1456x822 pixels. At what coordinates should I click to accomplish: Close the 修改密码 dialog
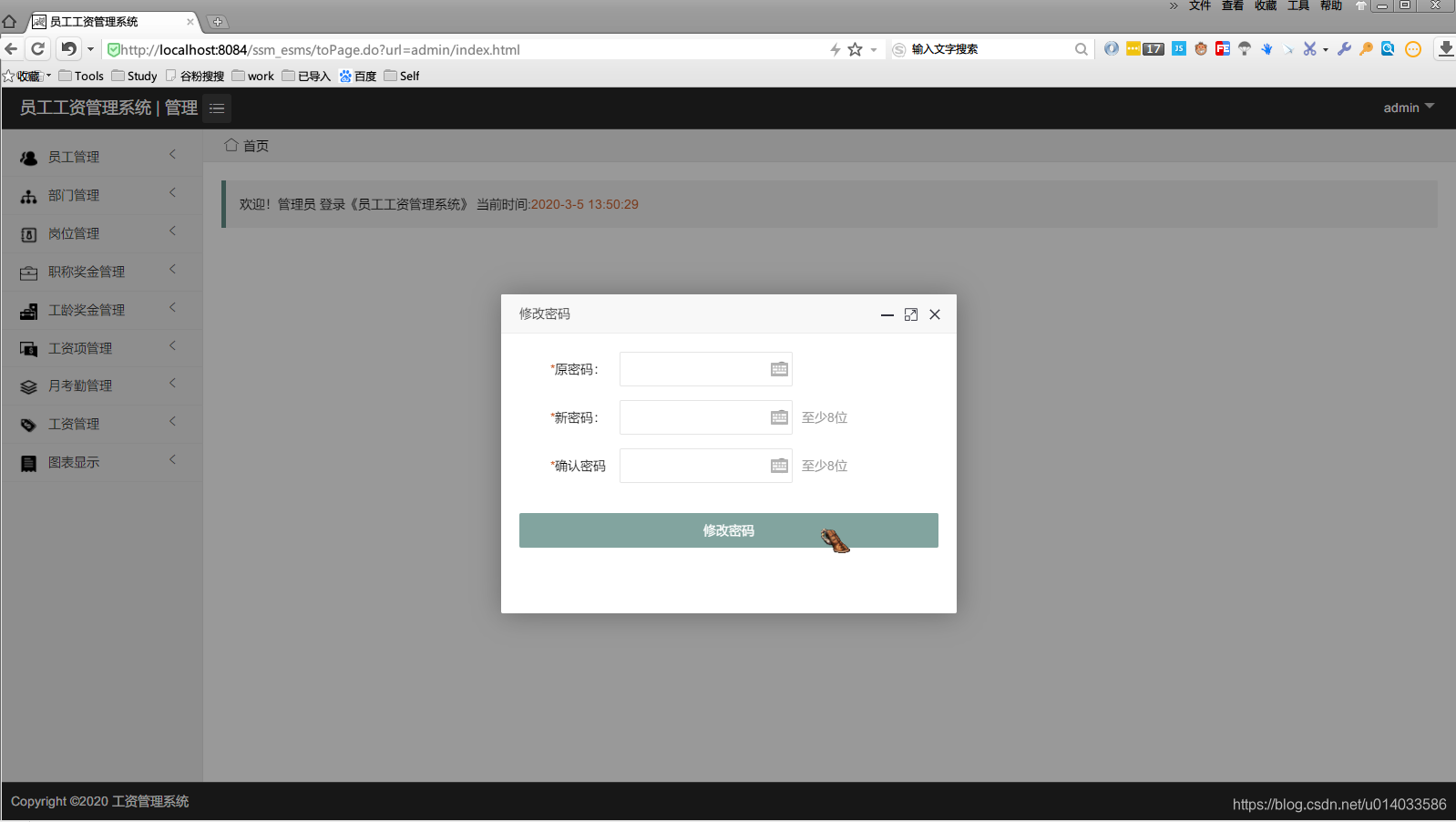(935, 314)
